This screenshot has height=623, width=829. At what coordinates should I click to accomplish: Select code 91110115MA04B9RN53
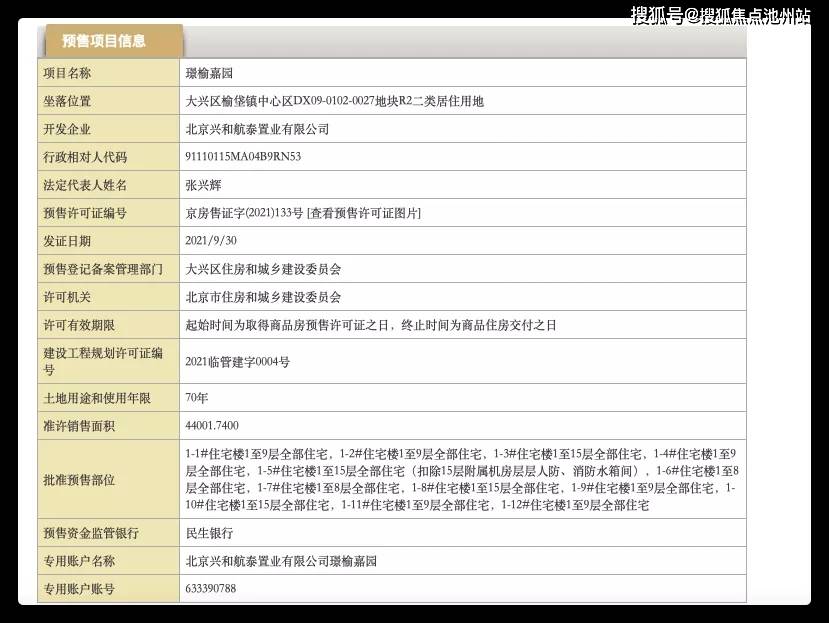tap(243, 157)
